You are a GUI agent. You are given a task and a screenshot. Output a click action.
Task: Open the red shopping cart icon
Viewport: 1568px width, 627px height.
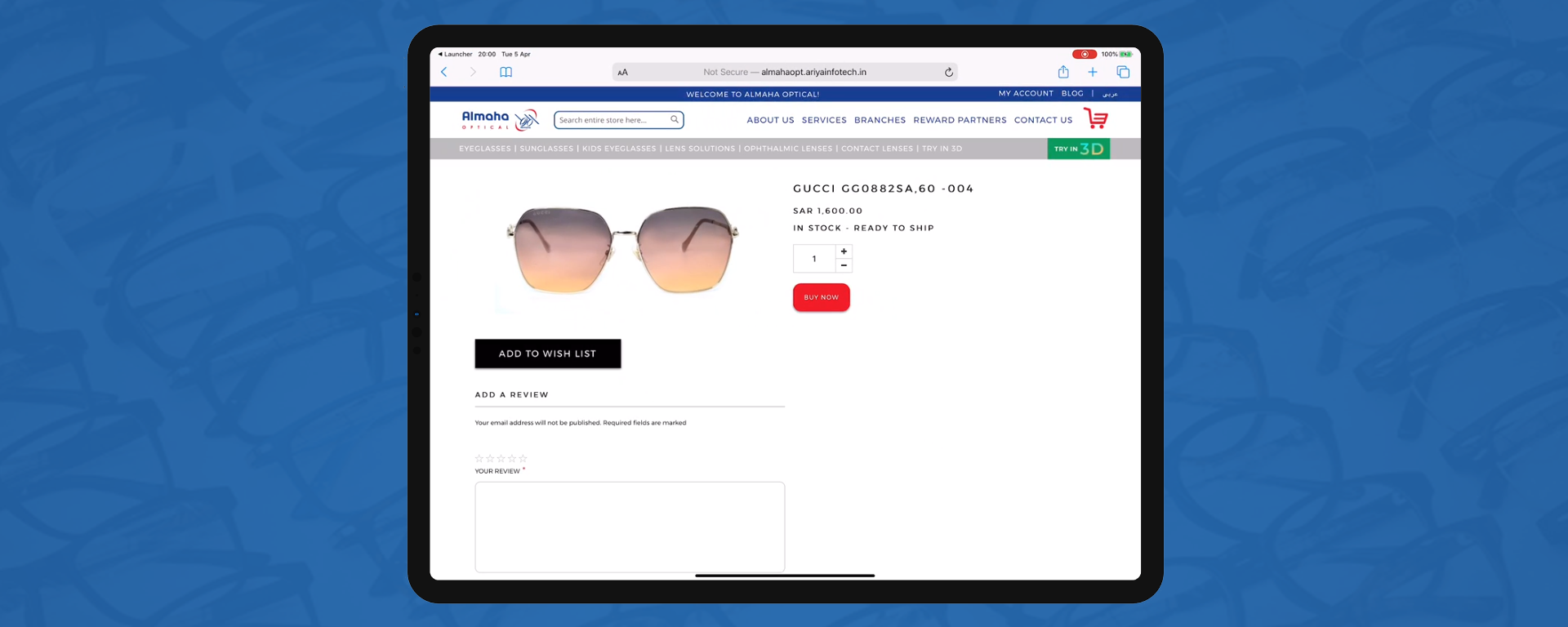[1096, 118]
